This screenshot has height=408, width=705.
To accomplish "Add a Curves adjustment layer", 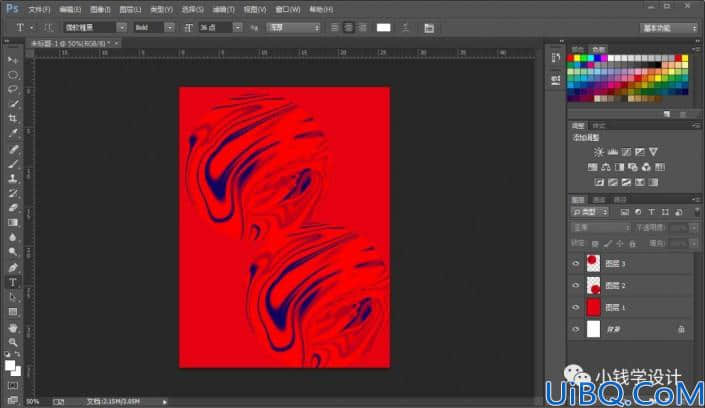I will point(626,152).
